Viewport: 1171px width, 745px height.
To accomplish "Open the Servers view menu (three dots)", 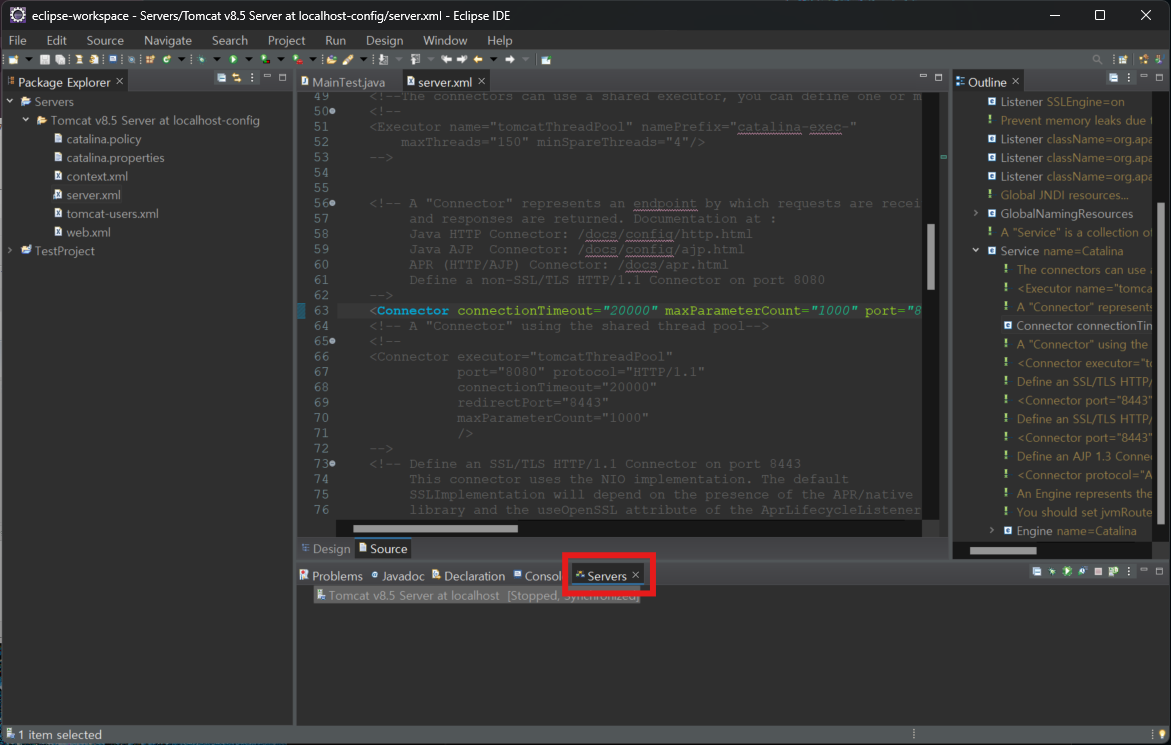I will (x=1128, y=572).
